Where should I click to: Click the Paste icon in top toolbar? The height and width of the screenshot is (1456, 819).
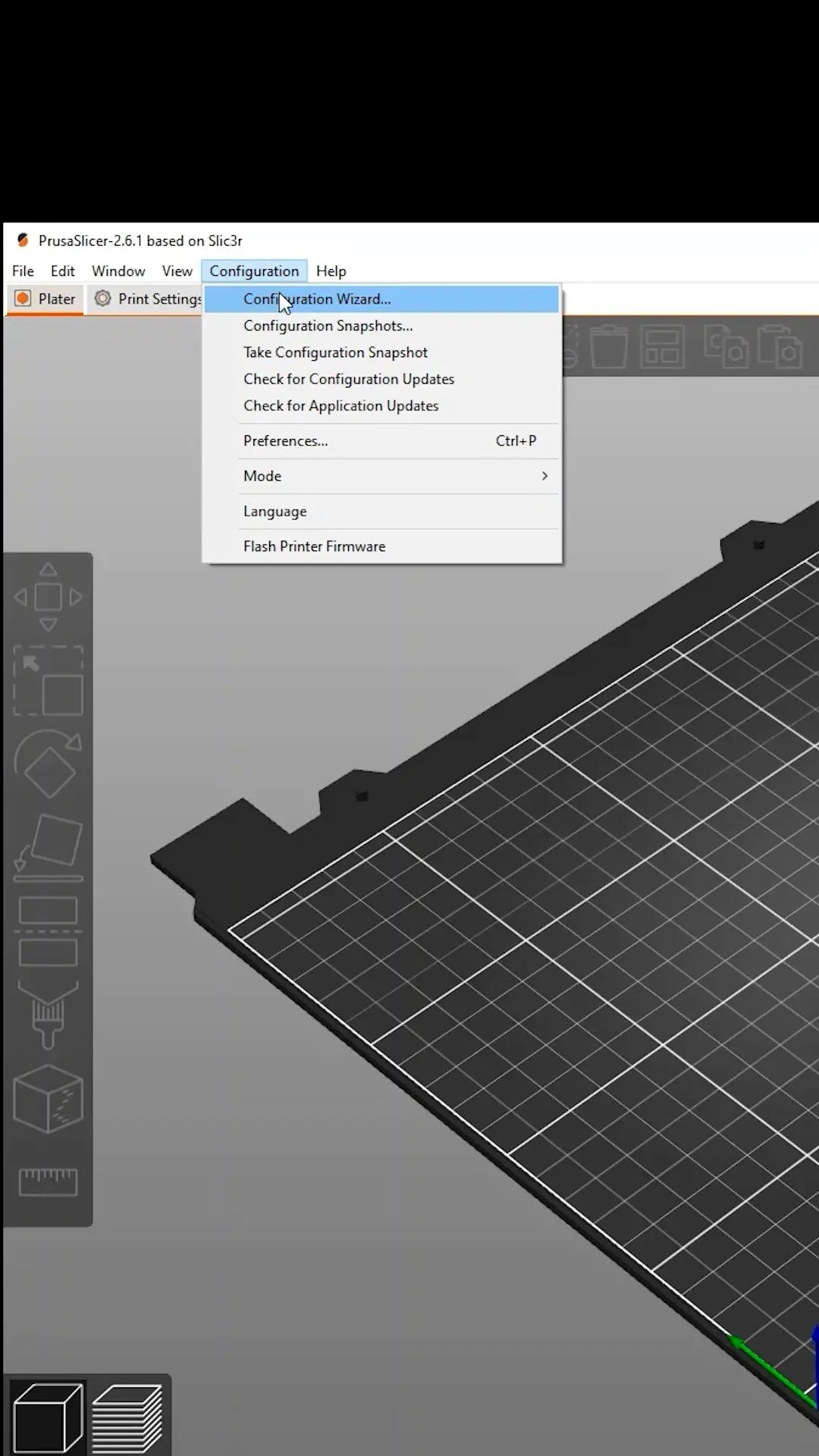781,347
